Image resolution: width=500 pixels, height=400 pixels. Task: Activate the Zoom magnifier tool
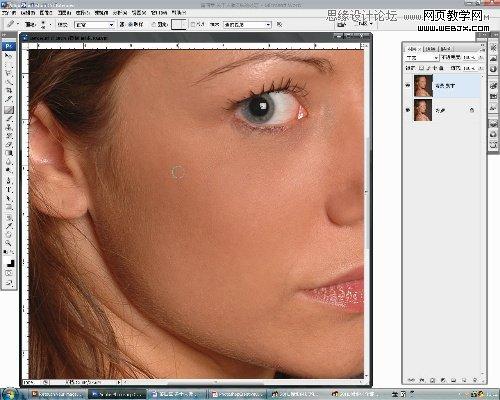(x=9, y=243)
